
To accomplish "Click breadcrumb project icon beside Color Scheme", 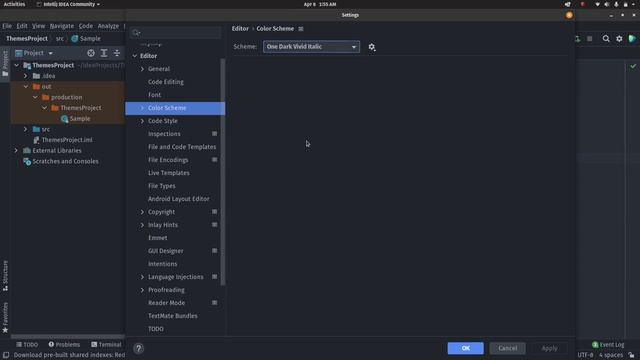I will pyautogui.click(x=301, y=29).
